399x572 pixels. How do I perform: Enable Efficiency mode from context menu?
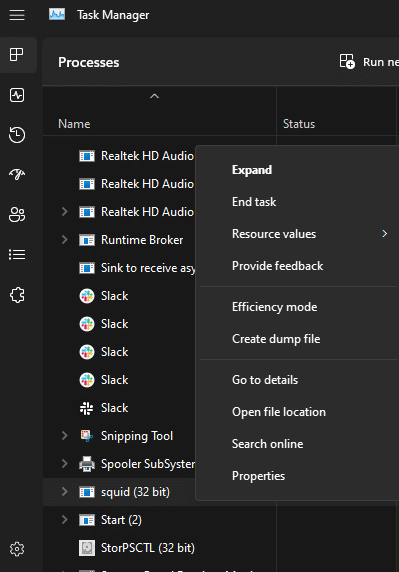pyautogui.click(x=274, y=307)
